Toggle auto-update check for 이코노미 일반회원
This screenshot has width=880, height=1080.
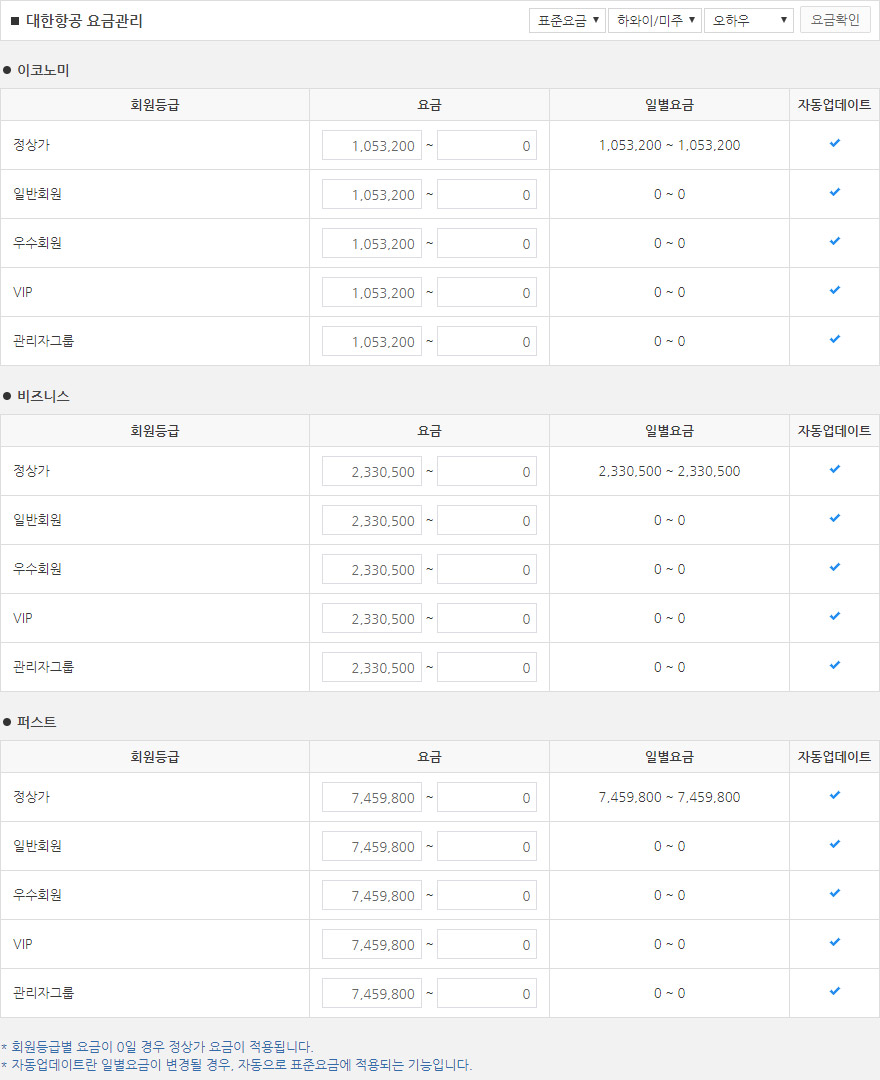tap(835, 192)
